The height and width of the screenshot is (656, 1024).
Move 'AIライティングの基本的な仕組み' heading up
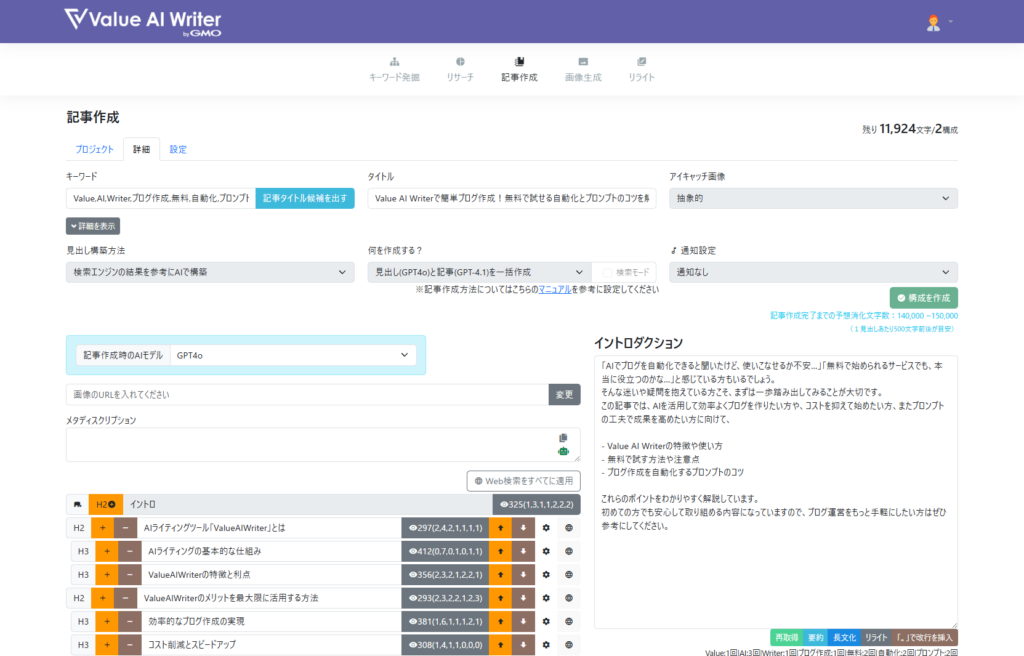(500, 551)
